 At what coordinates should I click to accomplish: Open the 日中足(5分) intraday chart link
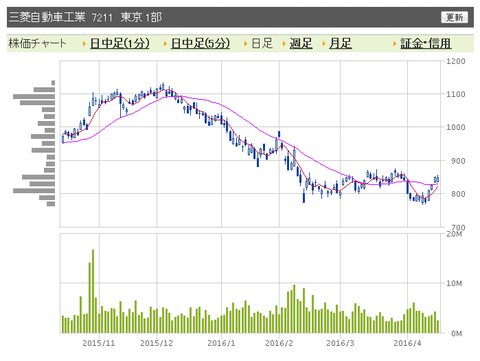tap(200, 43)
